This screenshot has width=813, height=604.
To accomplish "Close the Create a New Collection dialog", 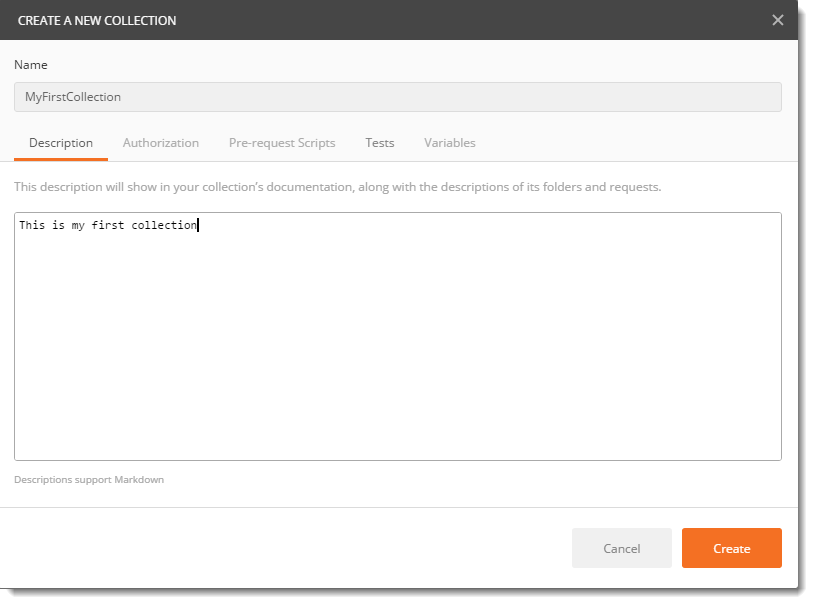I will [777, 20].
